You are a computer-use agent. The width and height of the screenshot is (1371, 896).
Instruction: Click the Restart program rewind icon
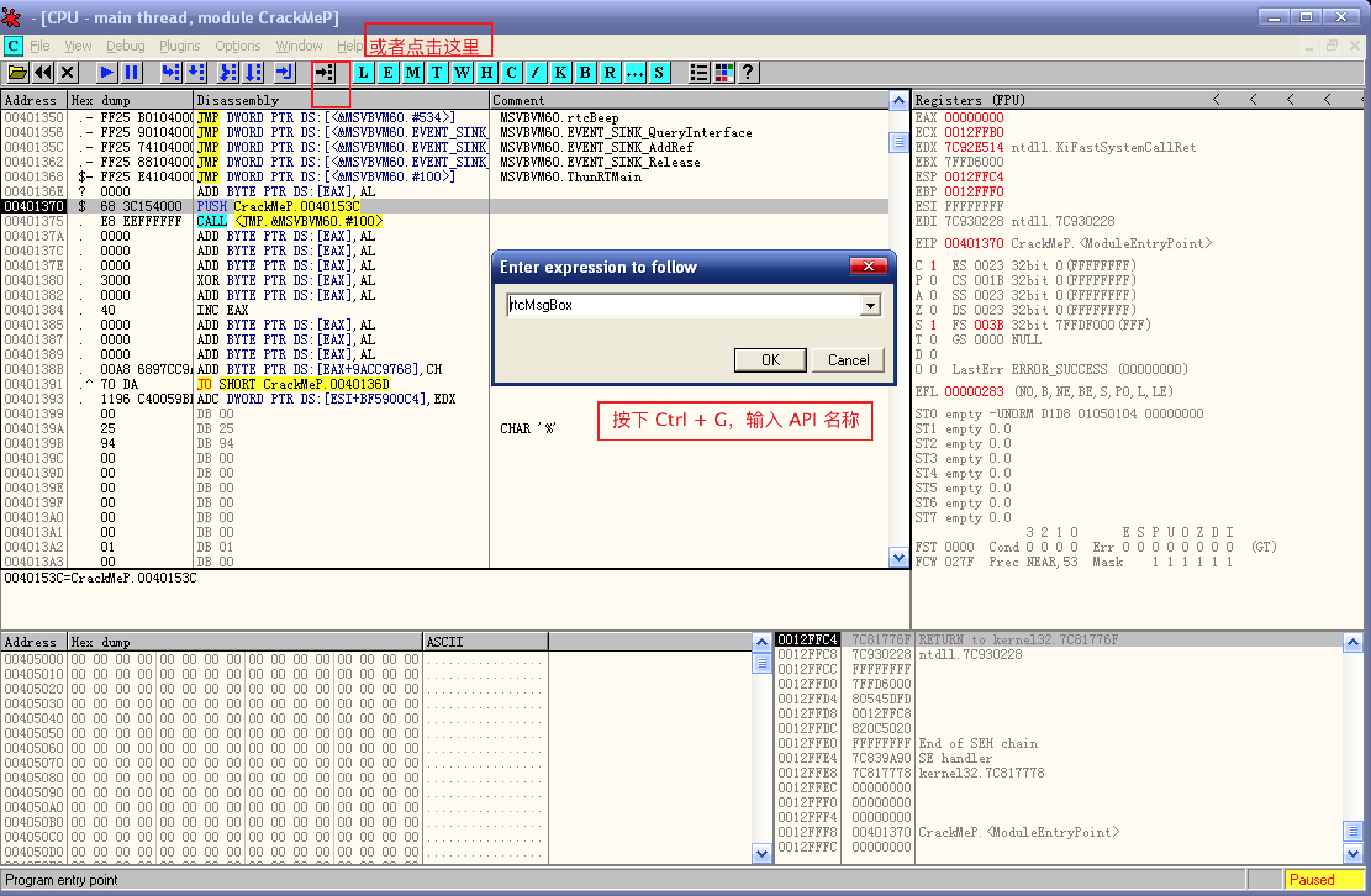(43, 73)
